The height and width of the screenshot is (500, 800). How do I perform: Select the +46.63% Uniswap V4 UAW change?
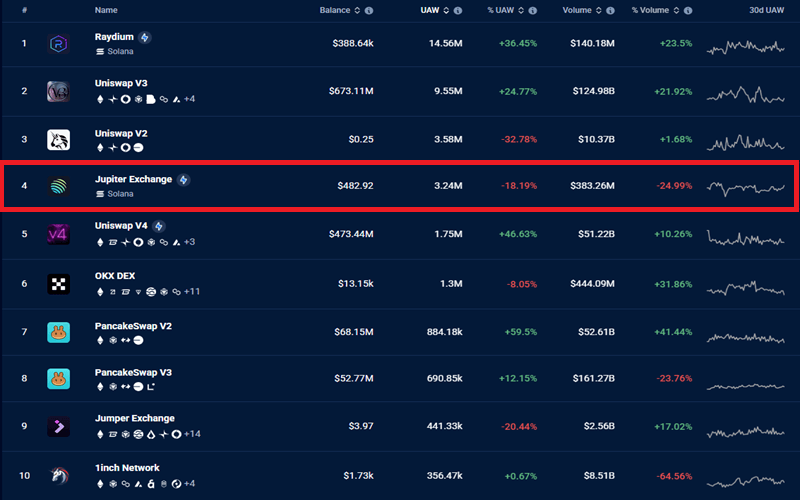(518, 234)
